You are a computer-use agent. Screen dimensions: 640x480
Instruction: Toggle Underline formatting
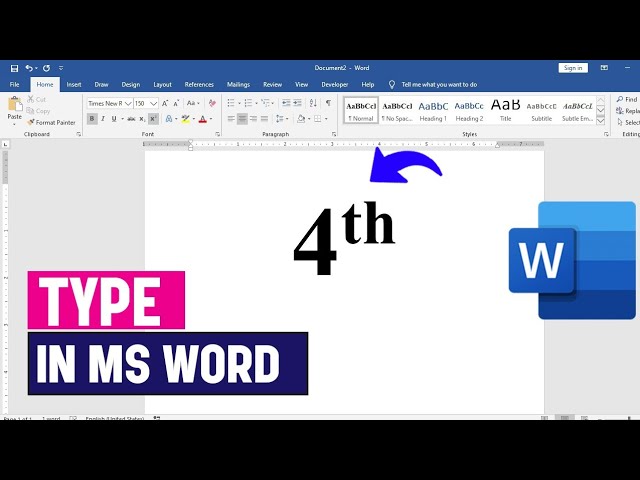[114, 119]
